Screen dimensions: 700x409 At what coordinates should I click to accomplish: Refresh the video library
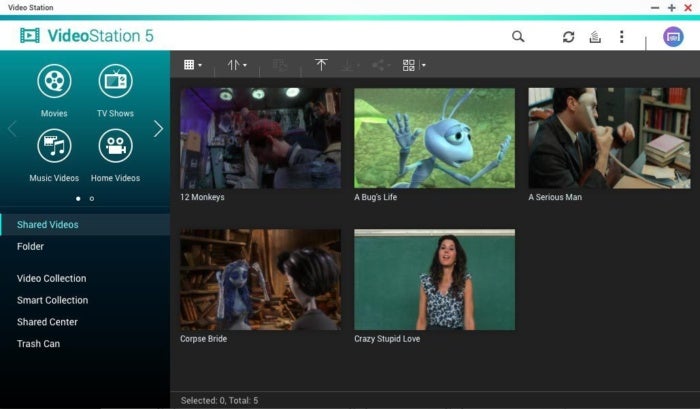[x=568, y=37]
